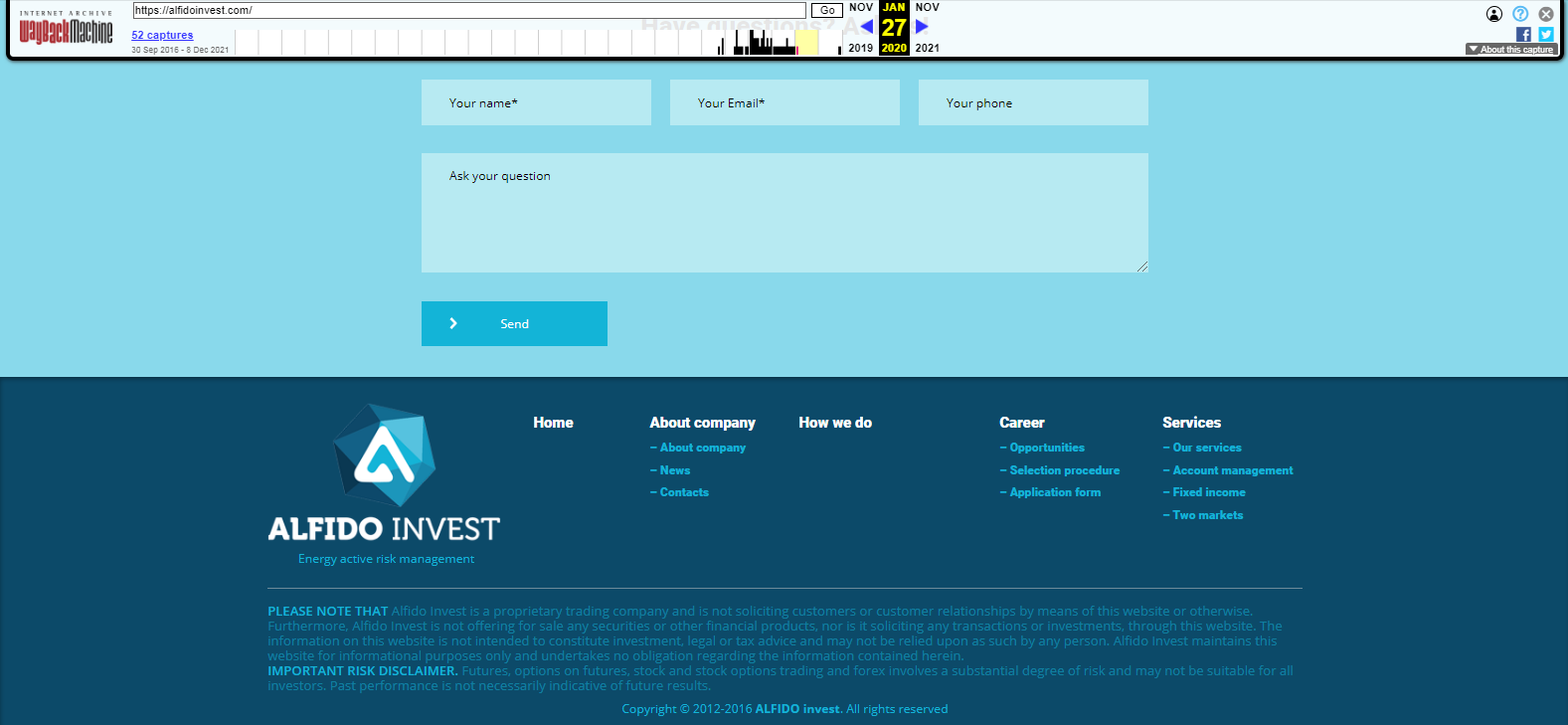Expand About this capture dropdown
Screen dimensions: 1568x725
coord(1510,49)
